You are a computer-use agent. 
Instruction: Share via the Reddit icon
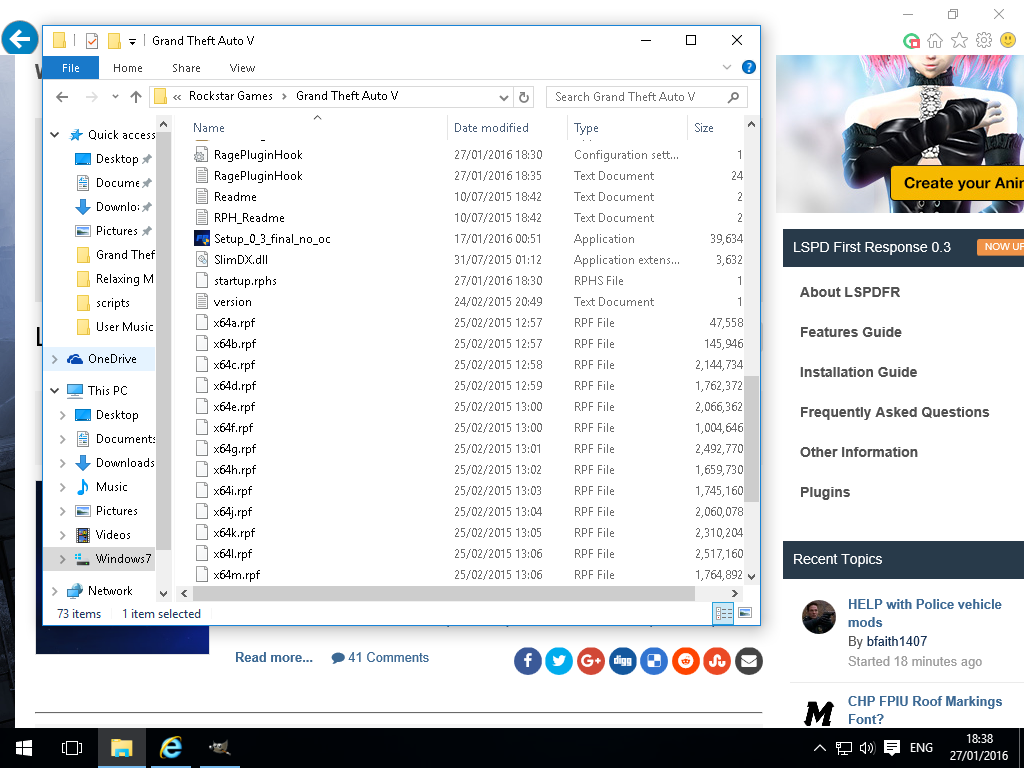(x=686, y=662)
